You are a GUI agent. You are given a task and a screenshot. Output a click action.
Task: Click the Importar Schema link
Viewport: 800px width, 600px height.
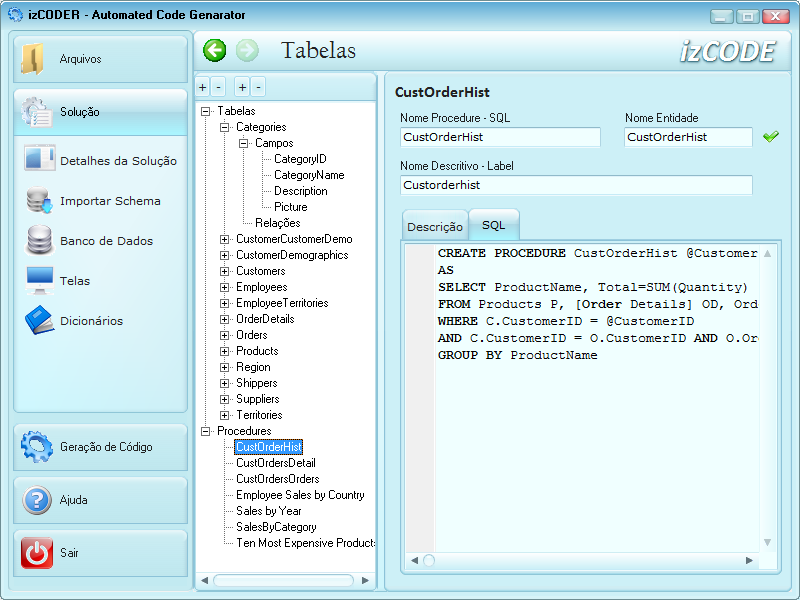coord(110,201)
